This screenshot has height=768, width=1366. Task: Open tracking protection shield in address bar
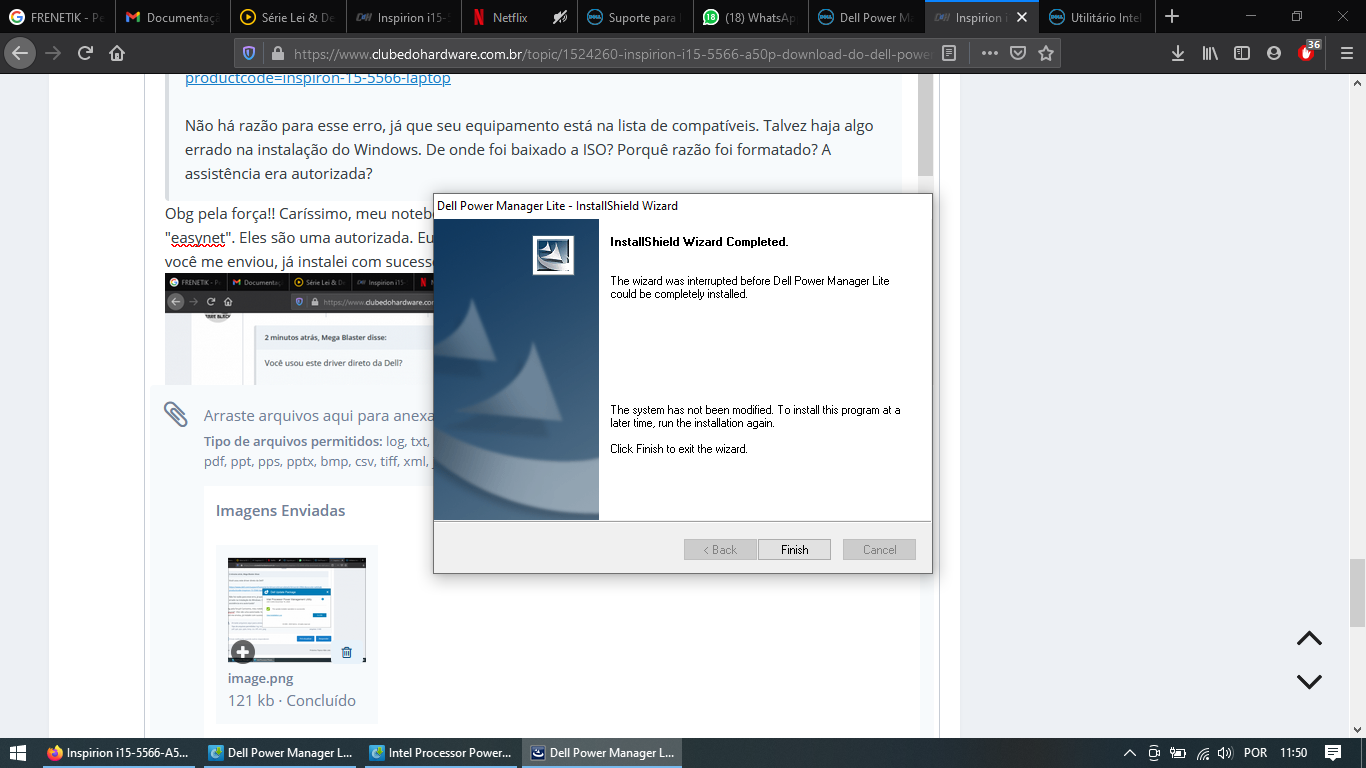coord(250,53)
